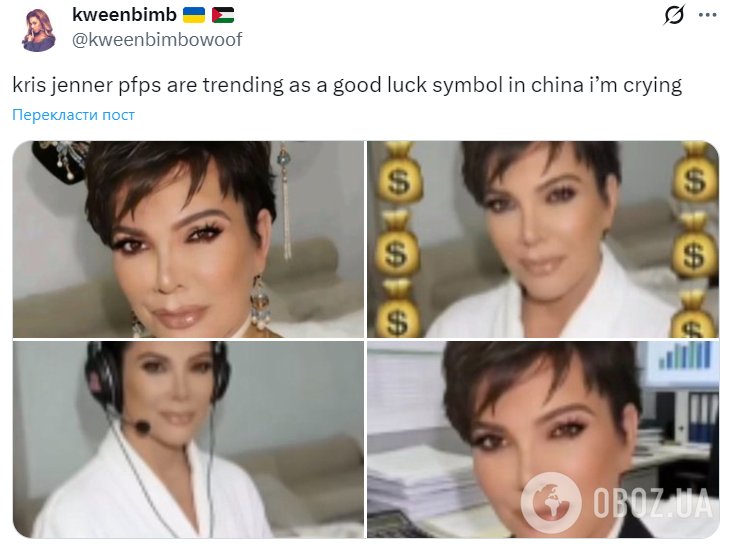Click the headset microphone in photo
This screenshot has width=731, height=549.
pyautogui.click(x=141, y=425)
